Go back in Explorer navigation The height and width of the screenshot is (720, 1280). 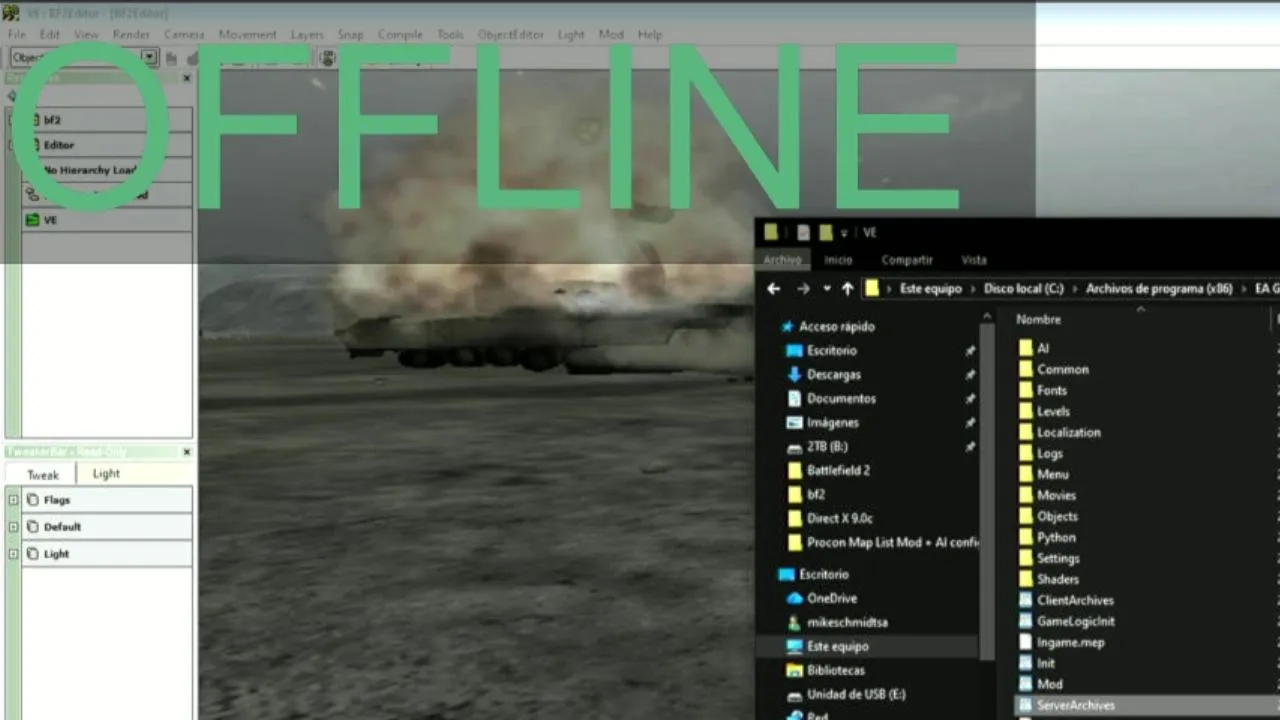click(x=773, y=289)
